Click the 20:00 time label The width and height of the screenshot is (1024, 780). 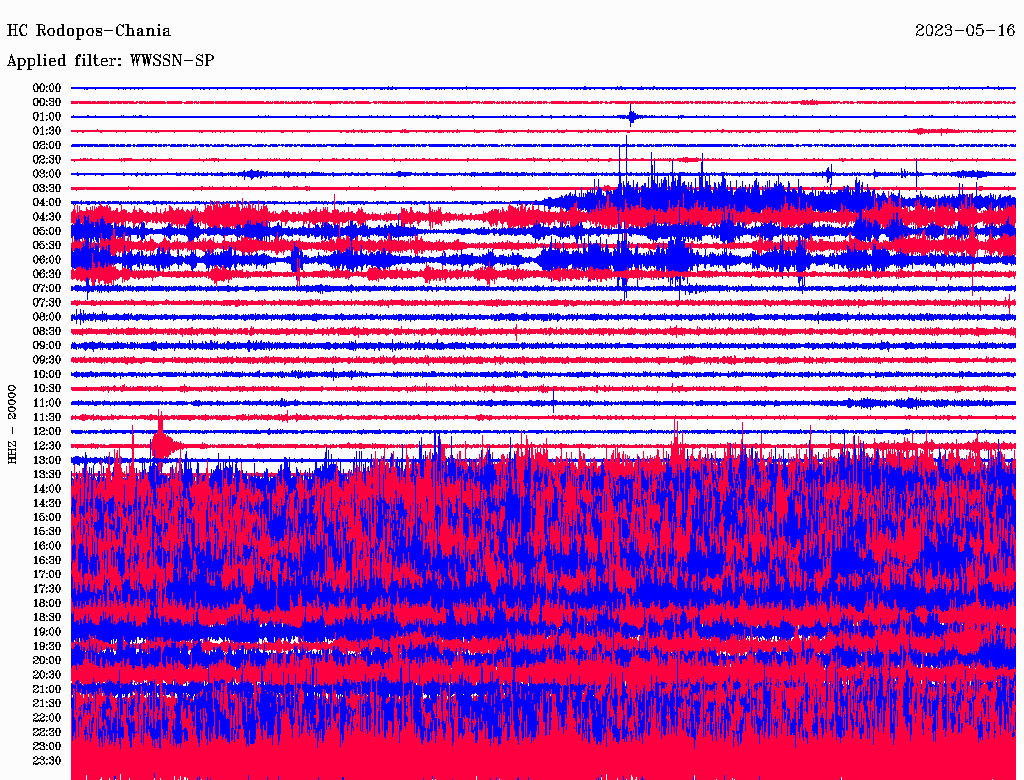(48, 660)
